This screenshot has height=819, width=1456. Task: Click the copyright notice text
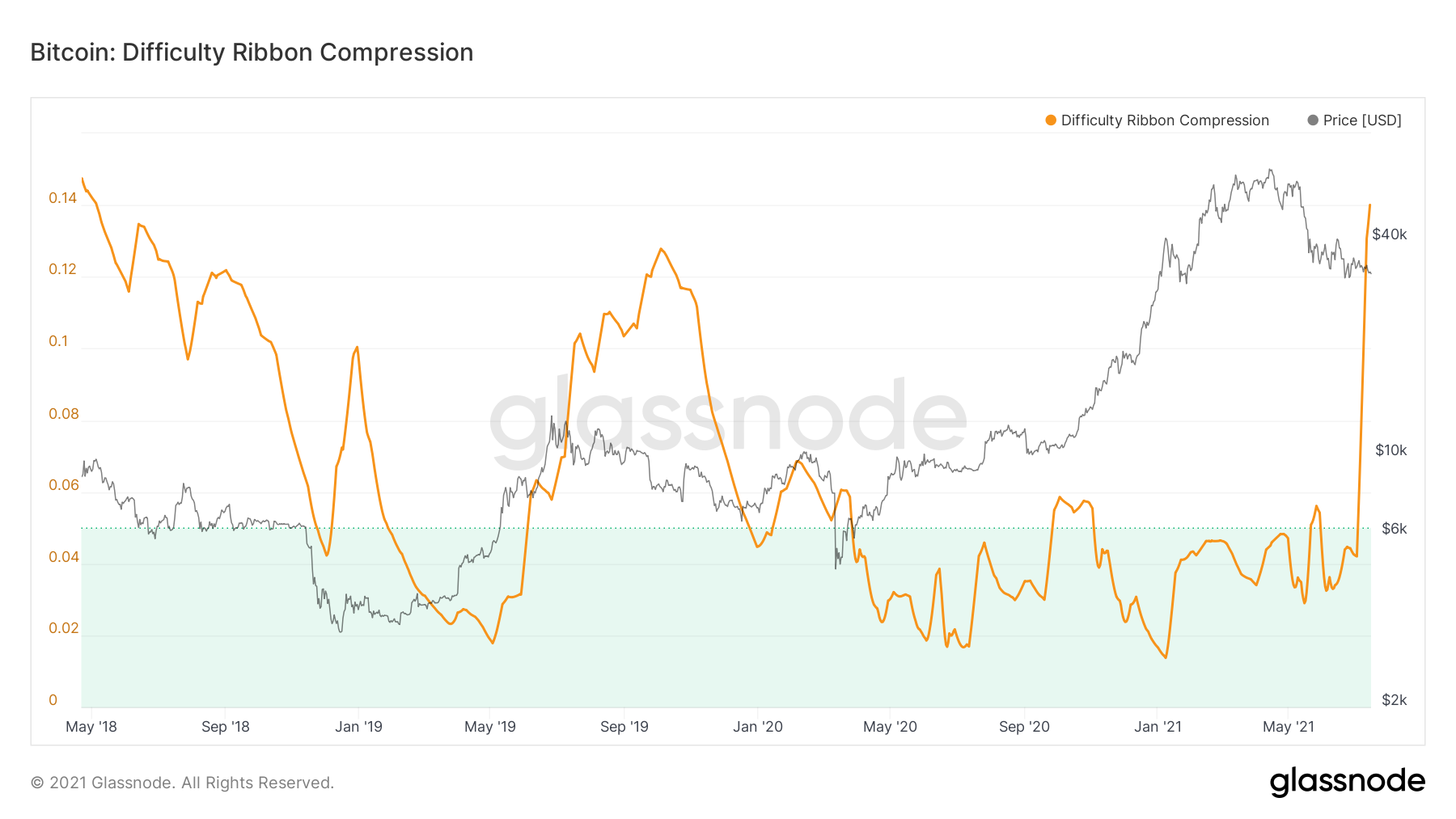point(182,783)
